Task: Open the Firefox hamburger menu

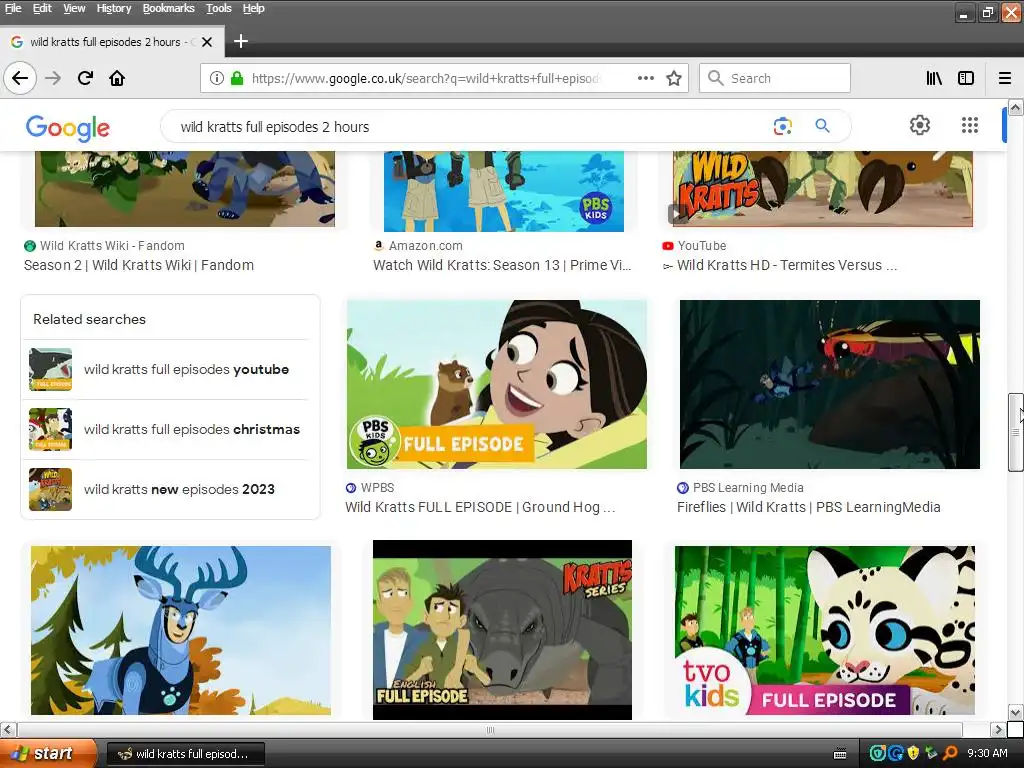Action: coord(1005,78)
